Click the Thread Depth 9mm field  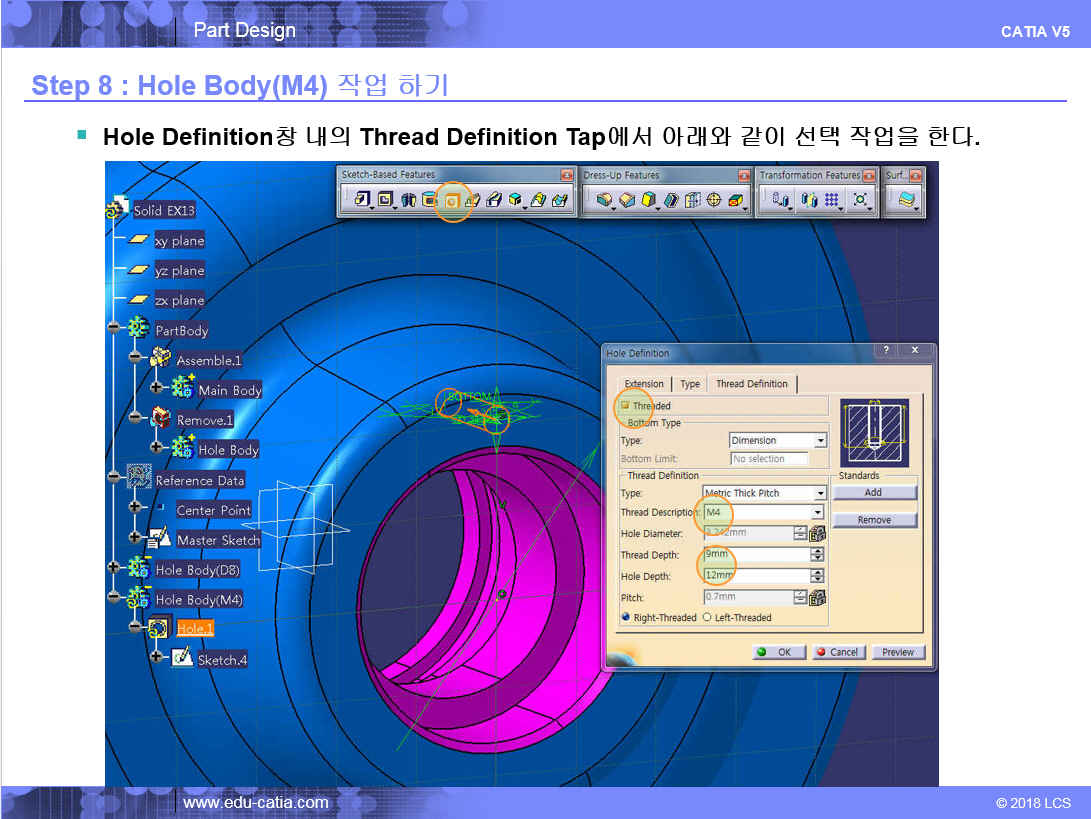point(756,555)
